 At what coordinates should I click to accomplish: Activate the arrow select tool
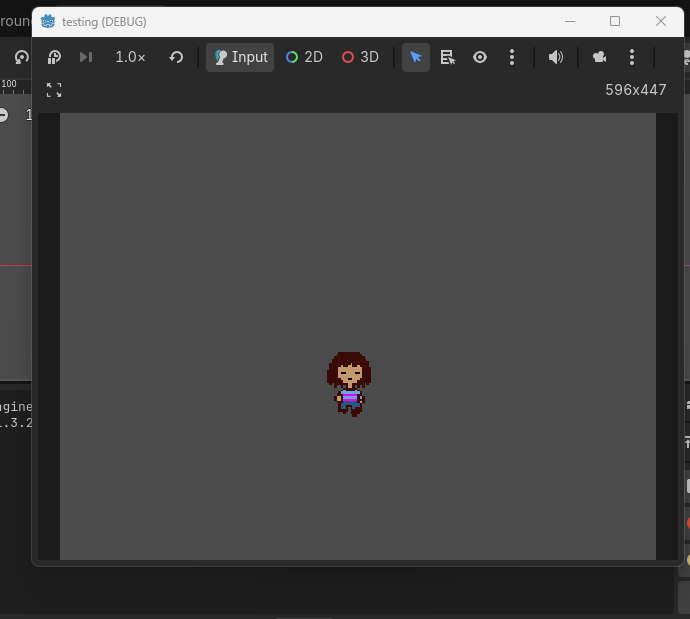tap(416, 57)
